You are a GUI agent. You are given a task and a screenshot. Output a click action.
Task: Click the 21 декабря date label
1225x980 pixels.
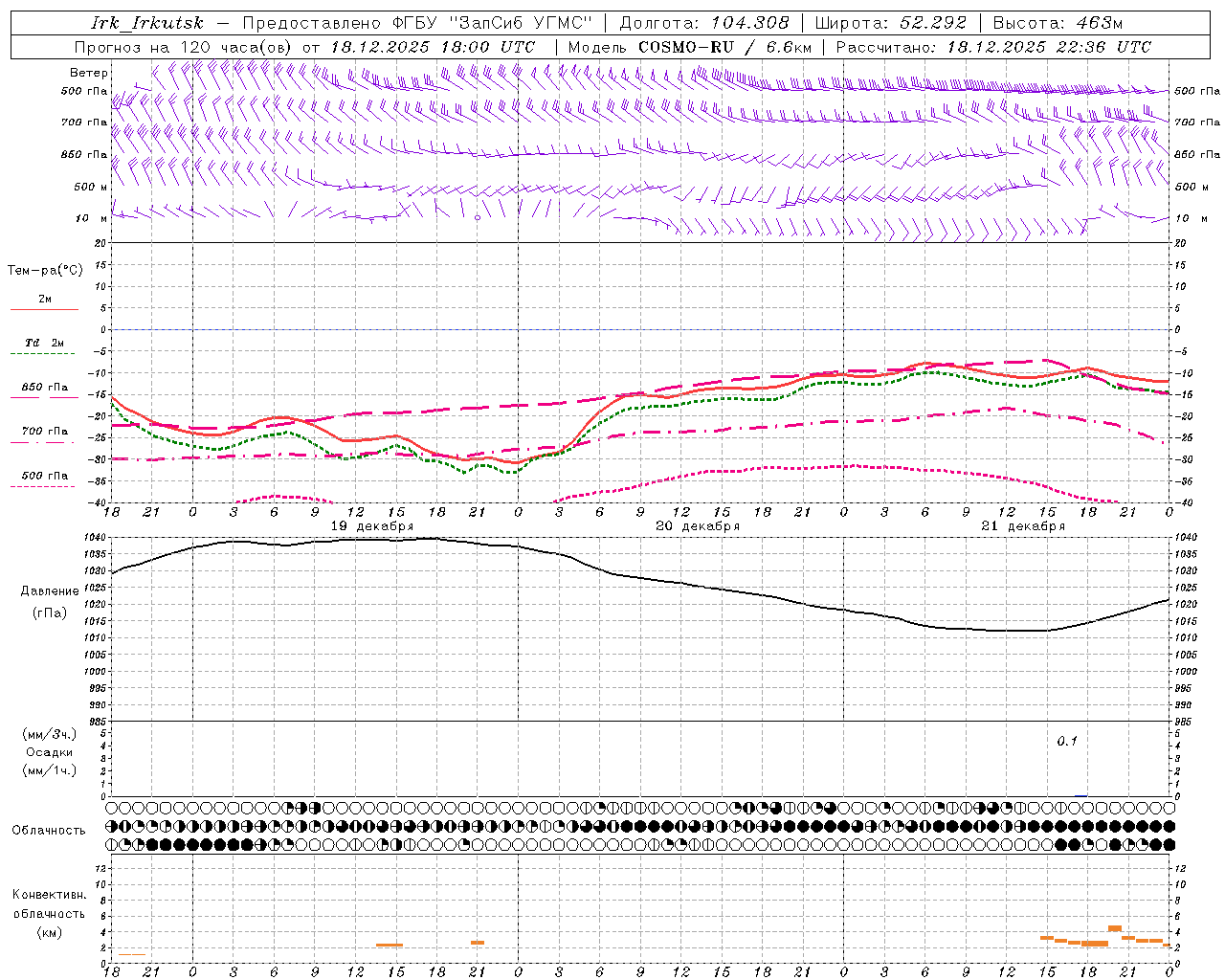(x=1023, y=526)
